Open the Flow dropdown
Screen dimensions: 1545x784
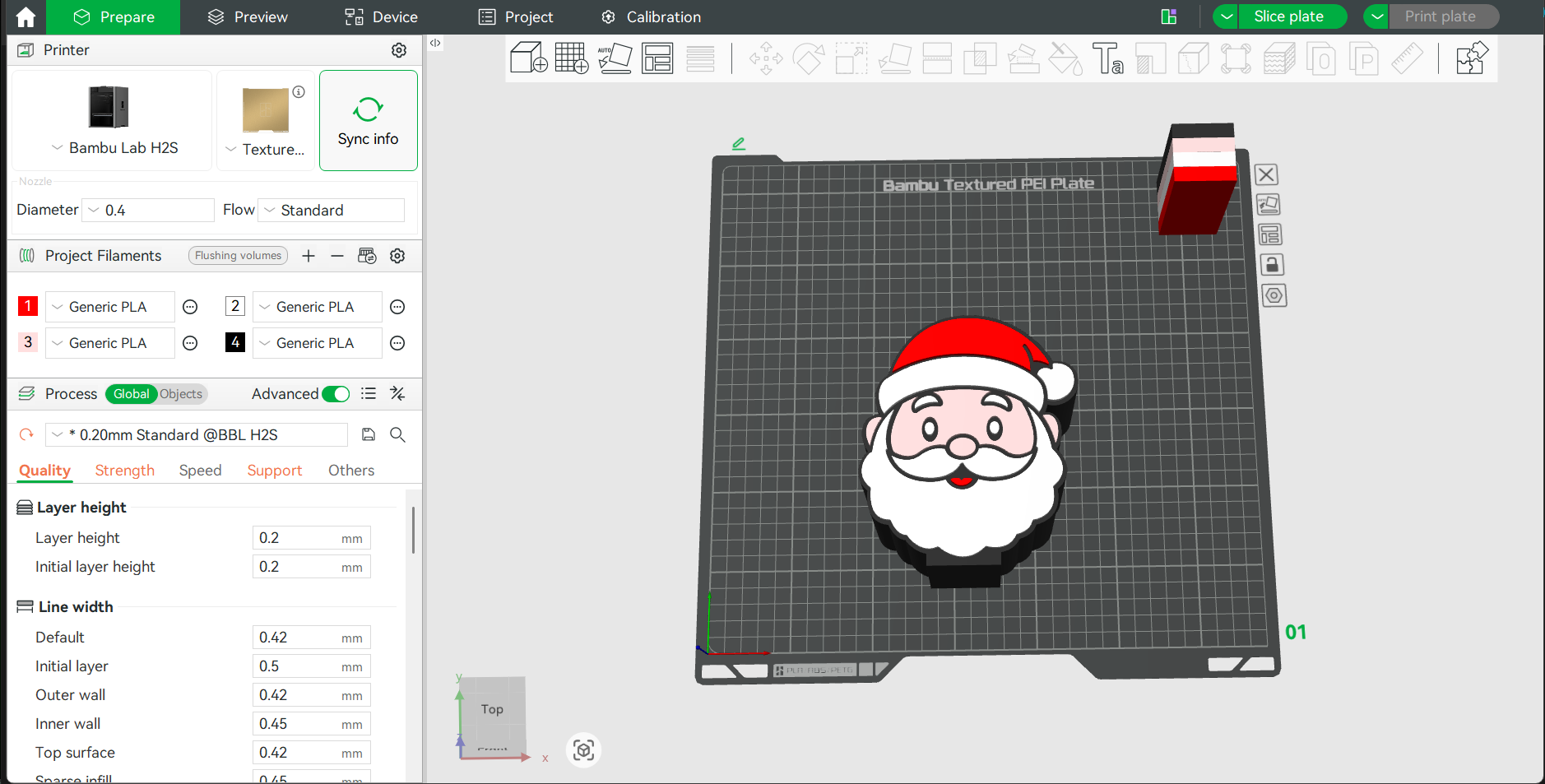coord(331,210)
